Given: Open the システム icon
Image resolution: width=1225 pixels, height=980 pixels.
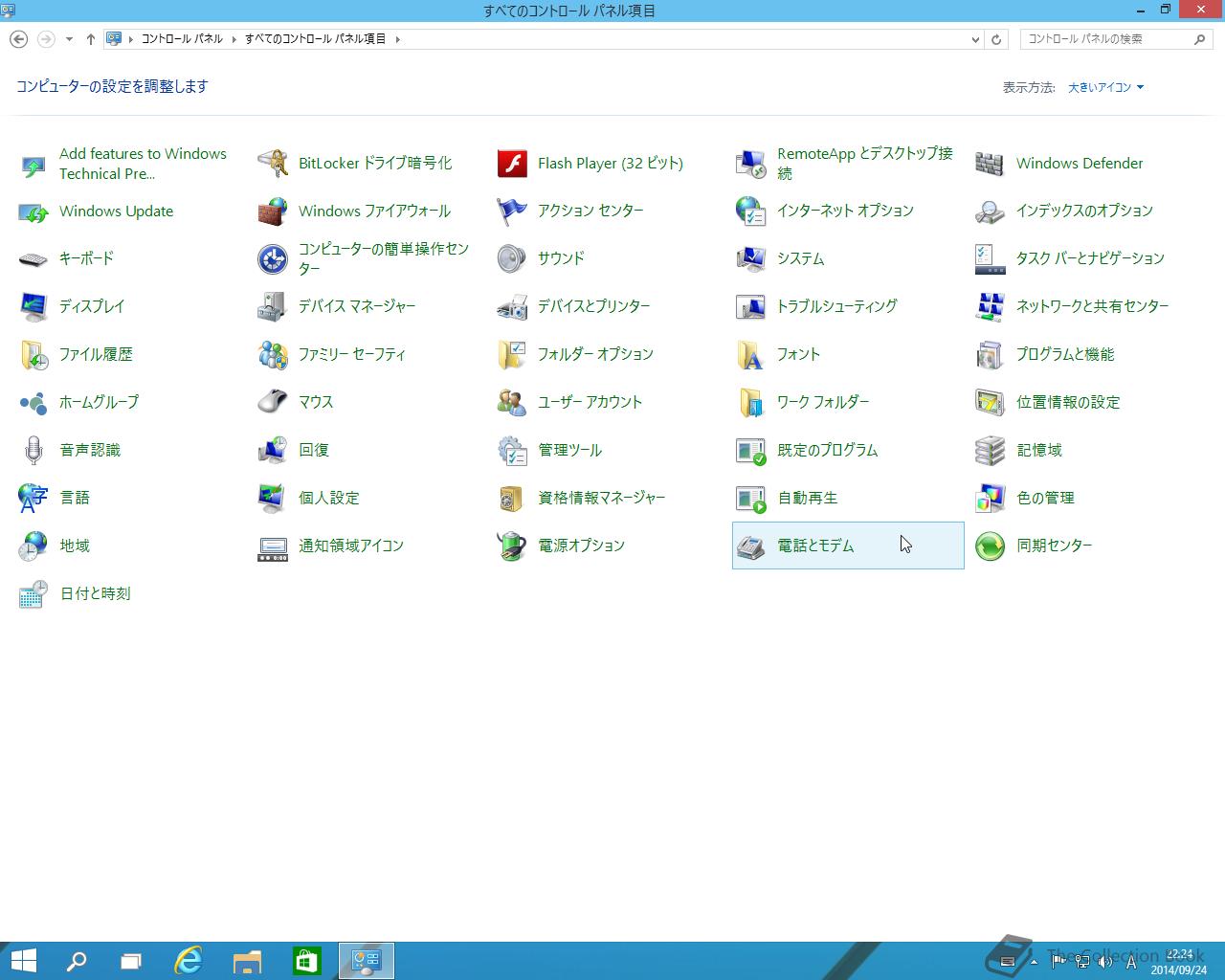Looking at the screenshot, I should tap(751, 258).
